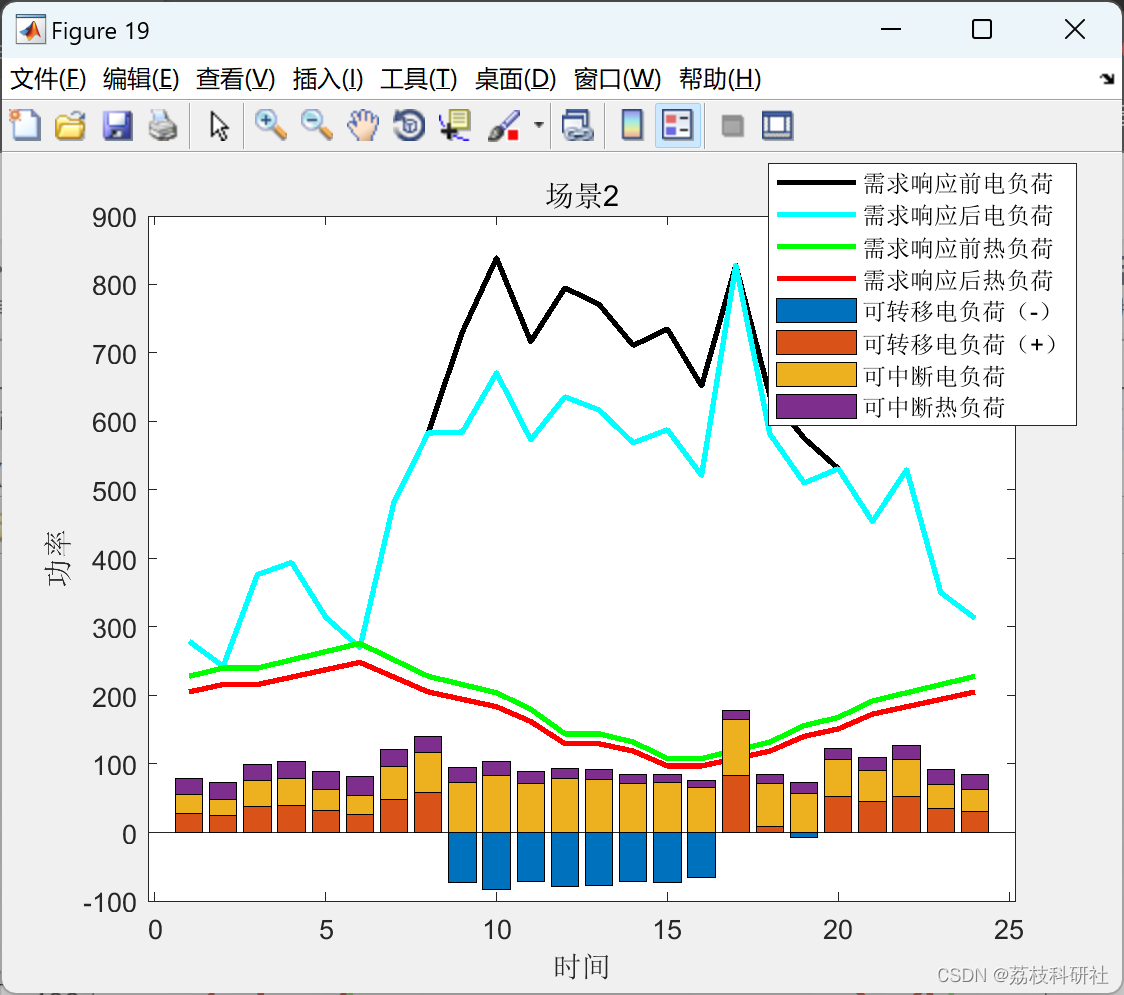This screenshot has width=1124, height=995.
Task: Click the MATLAB logo in title bar
Action: [30, 30]
